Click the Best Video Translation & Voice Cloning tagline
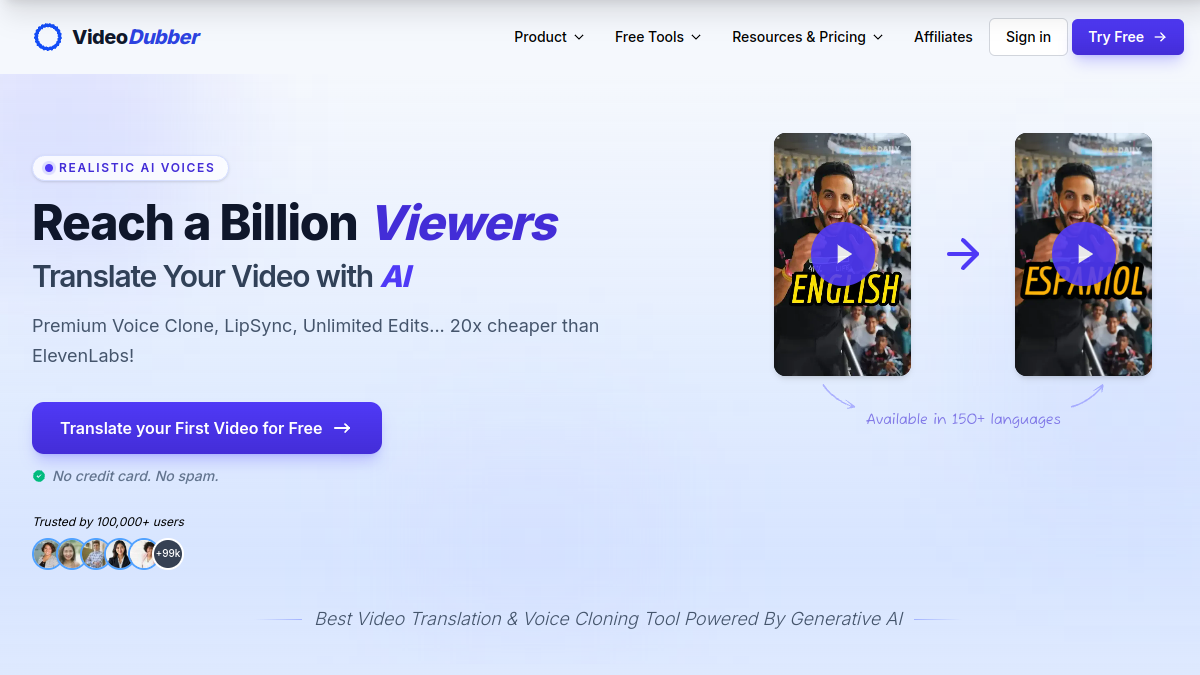This screenshot has height=675, width=1200. pos(609,619)
